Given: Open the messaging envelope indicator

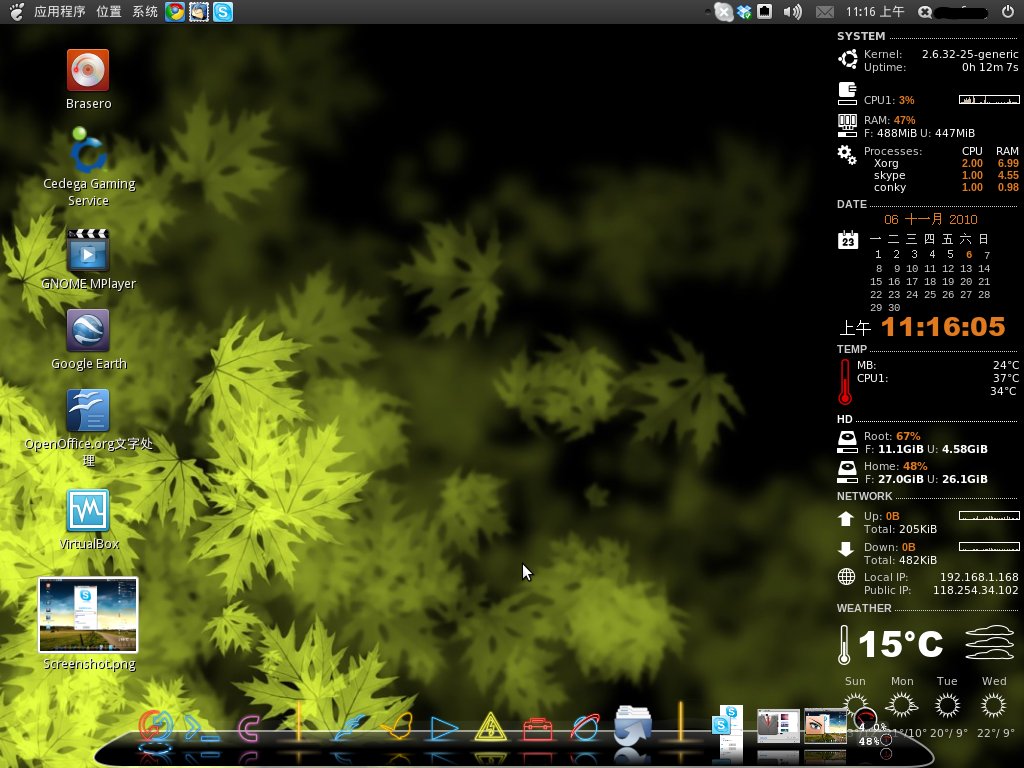Looking at the screenshot, I should pyautogui.click(x=825, y=12).
